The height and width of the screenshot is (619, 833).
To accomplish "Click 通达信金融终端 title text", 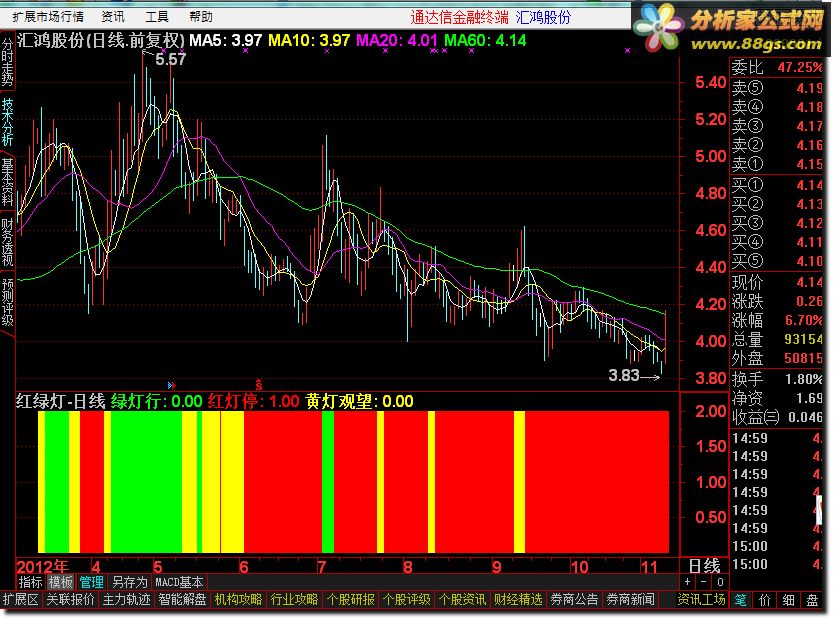I will 459,17.
